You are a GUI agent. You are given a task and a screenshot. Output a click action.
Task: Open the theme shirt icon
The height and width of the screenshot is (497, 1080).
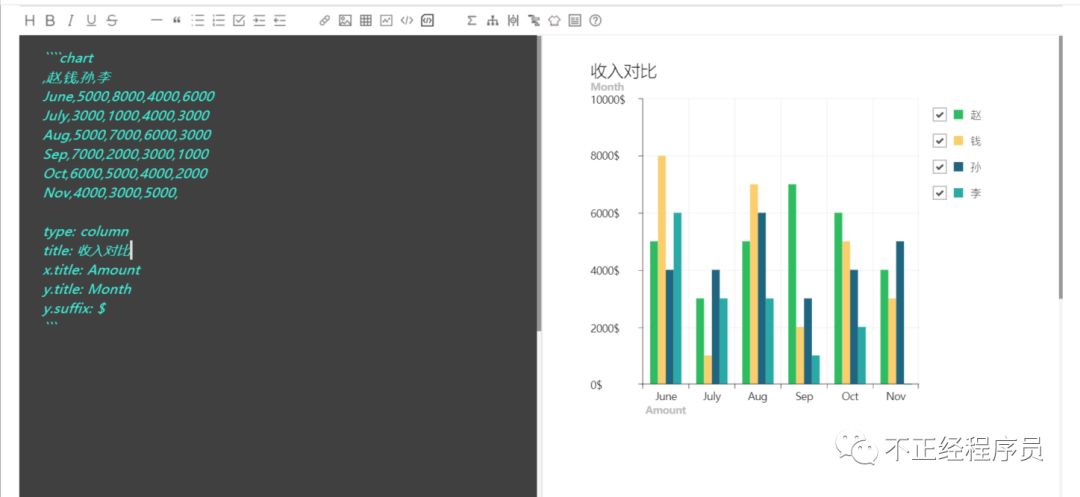point(554,21)
